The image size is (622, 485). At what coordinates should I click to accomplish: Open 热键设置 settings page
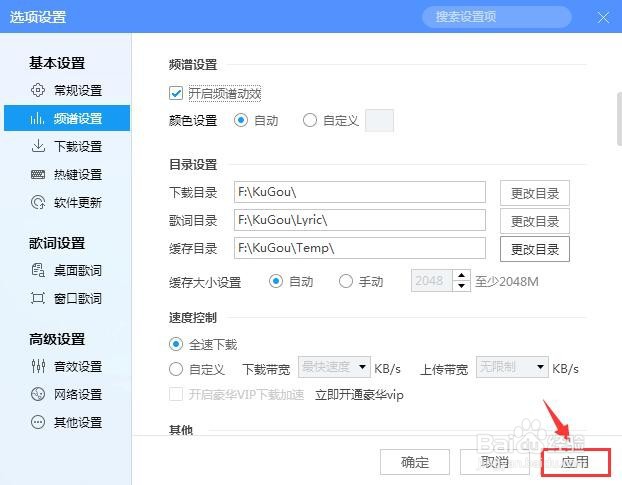(67, 174)
